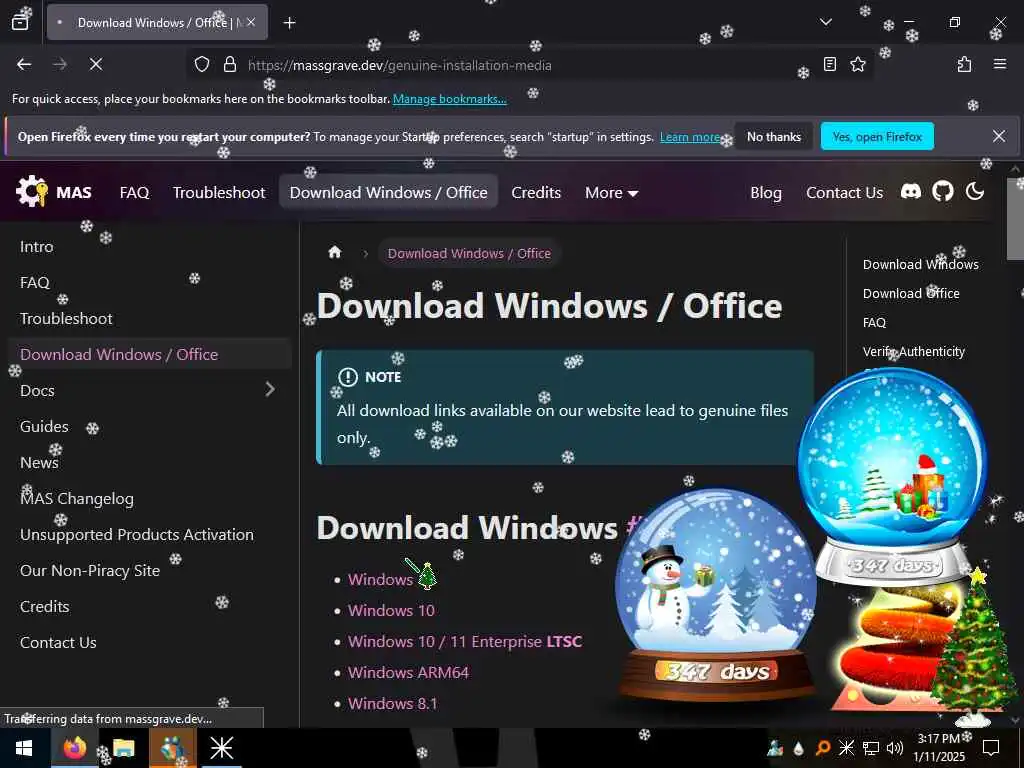Jump to Verify Authenticity in contents

(x=914, y=351)
